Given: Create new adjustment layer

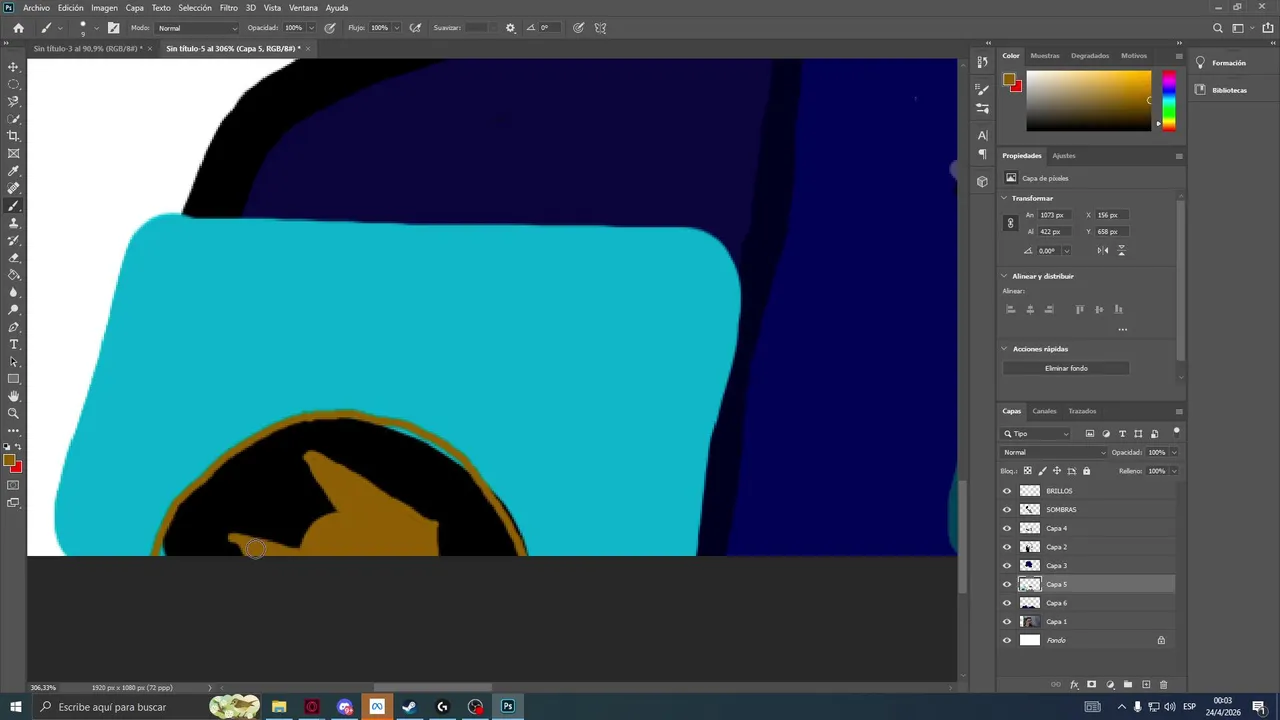Looking at the screenshot, I should click(1110, 685).
